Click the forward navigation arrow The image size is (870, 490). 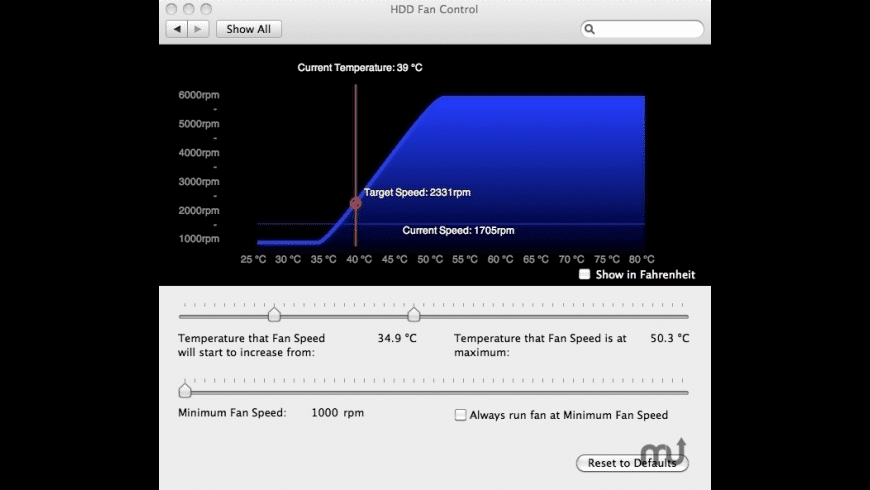[198, 29]
